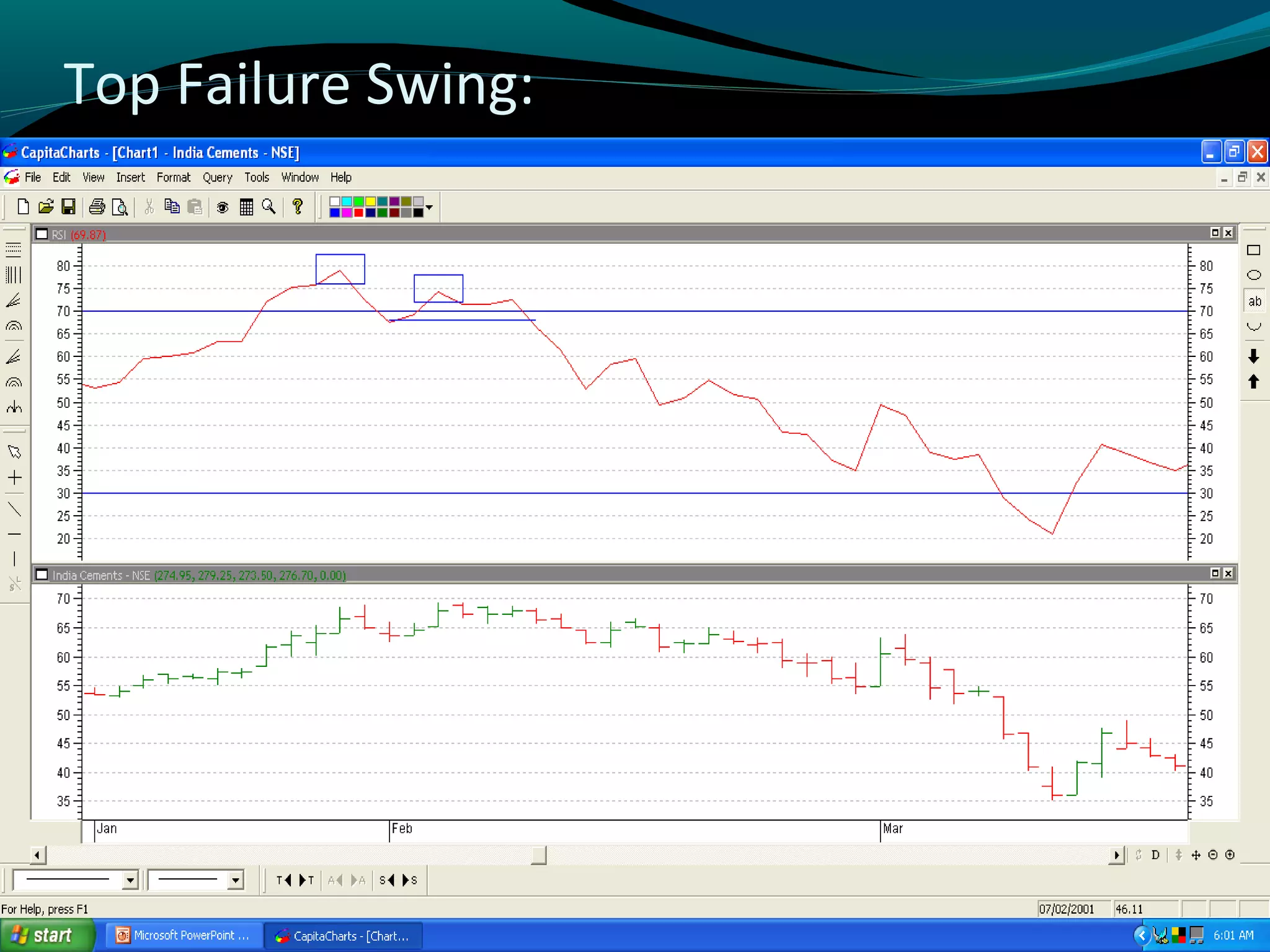Click the zoom out minus circle icon

coord(1213,855)
